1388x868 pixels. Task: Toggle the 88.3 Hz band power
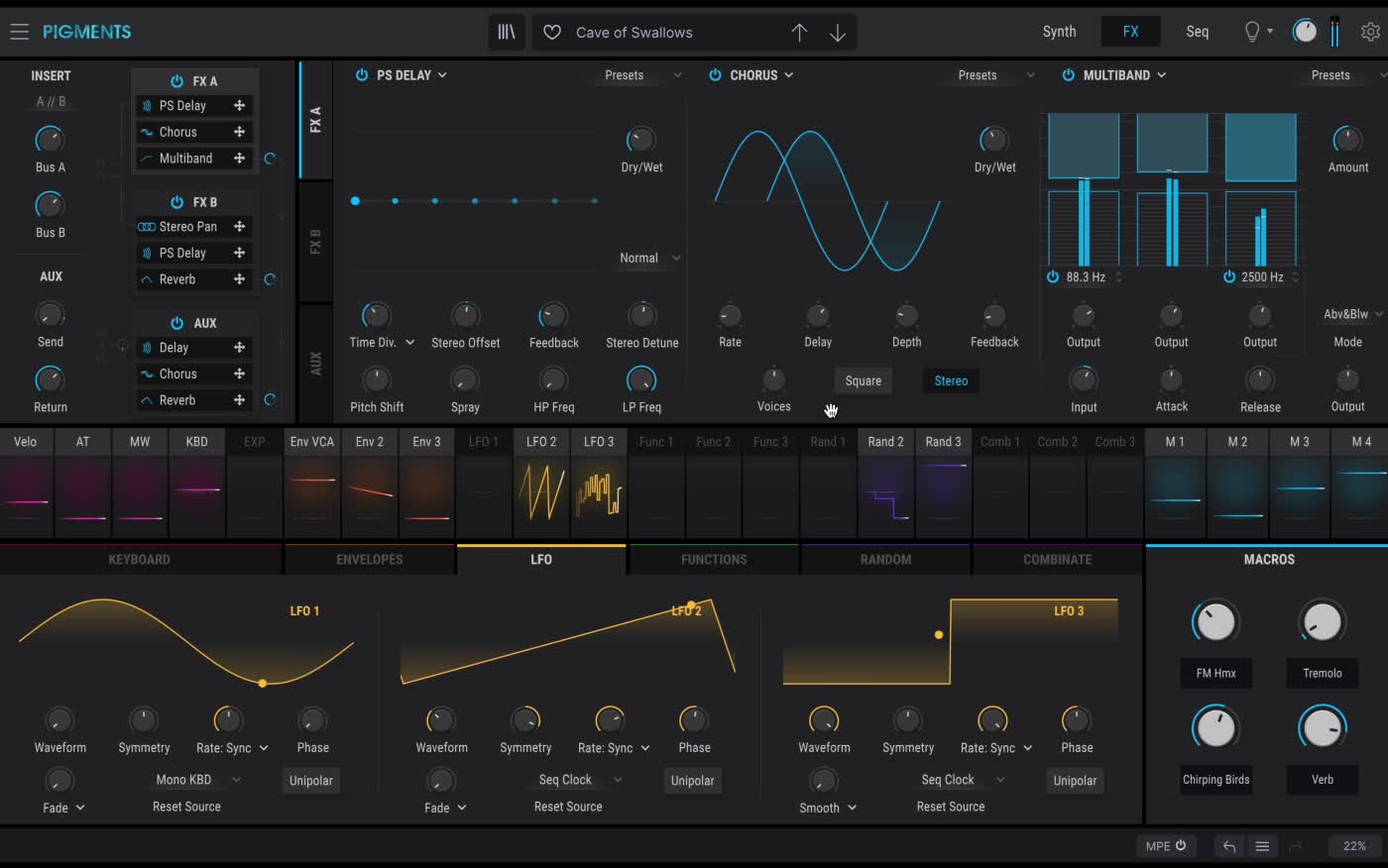click(1053, 277)
